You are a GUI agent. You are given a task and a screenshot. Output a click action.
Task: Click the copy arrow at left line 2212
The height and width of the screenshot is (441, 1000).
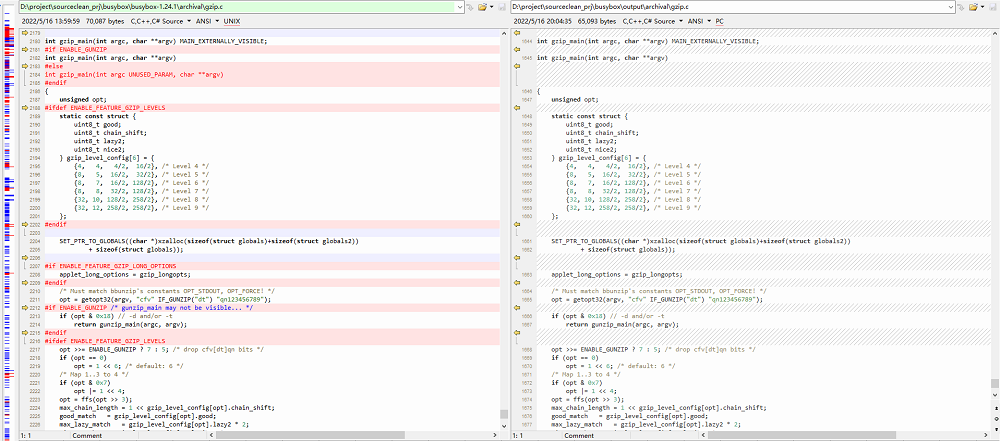[23, 307]
